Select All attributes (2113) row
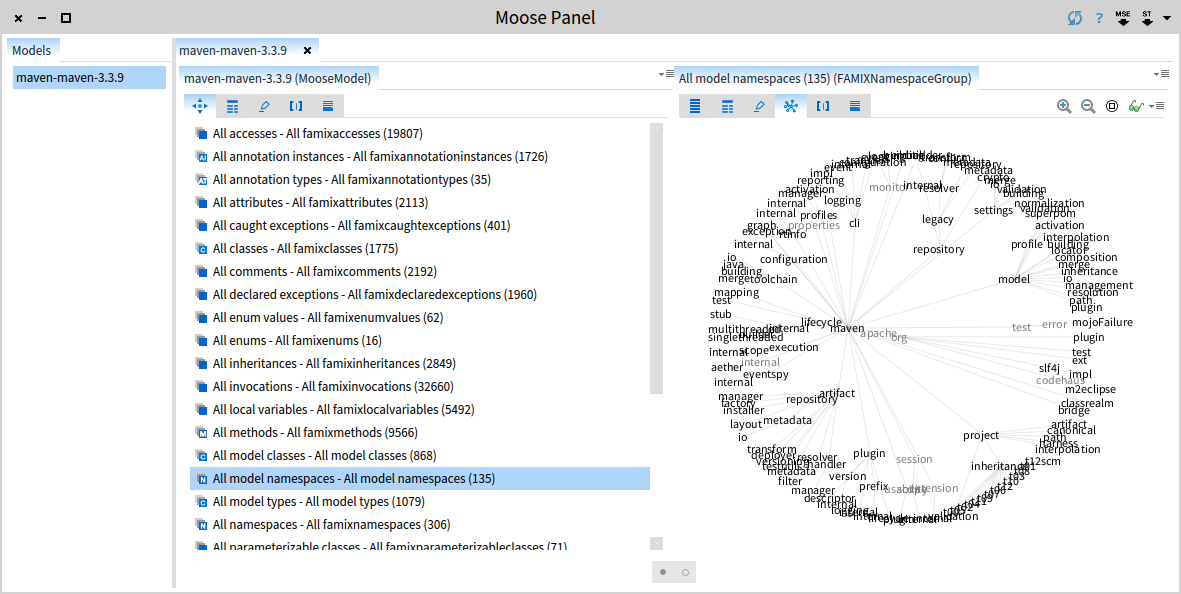Image resolution: width=1181 pixels, height=594 pixels. [x=420, y=203]
